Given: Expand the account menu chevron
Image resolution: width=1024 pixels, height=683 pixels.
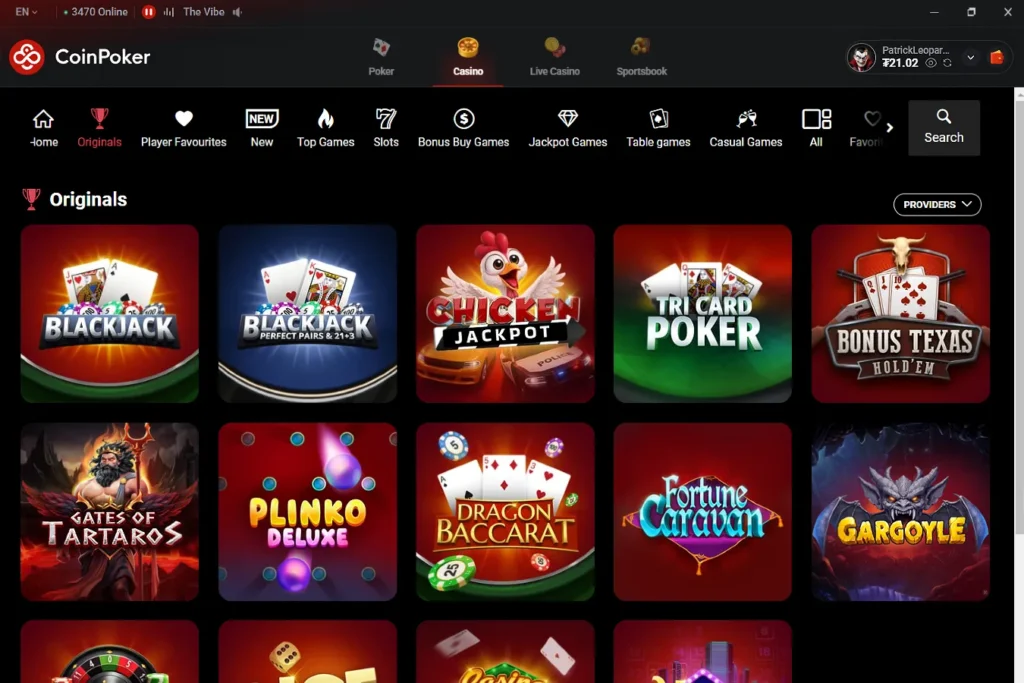Looking at the screenshot, I should (x=971, y=58).
